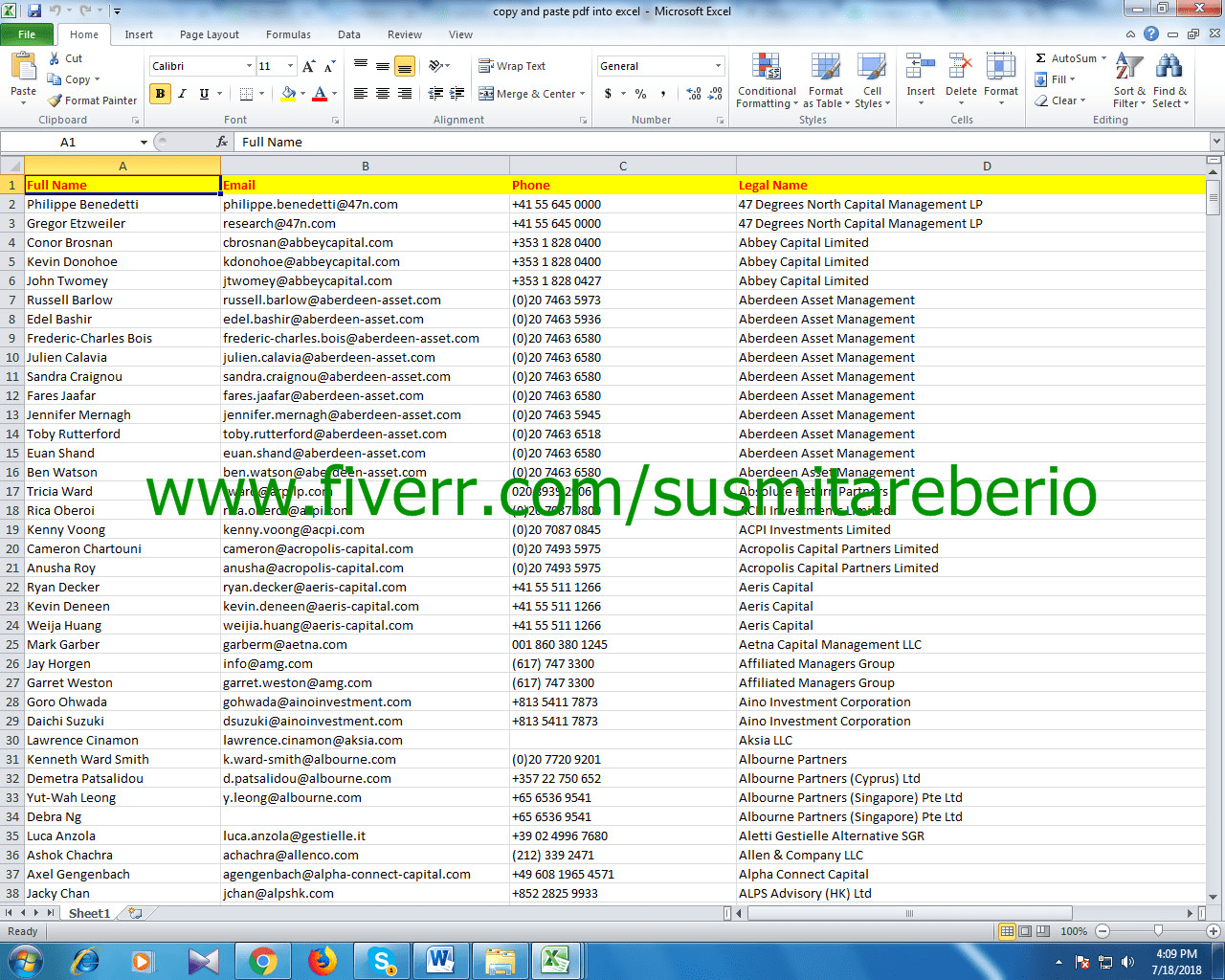Open Cell Styles gallery
The width and height of the screenshot is (1225, 980).
(872, 81)
